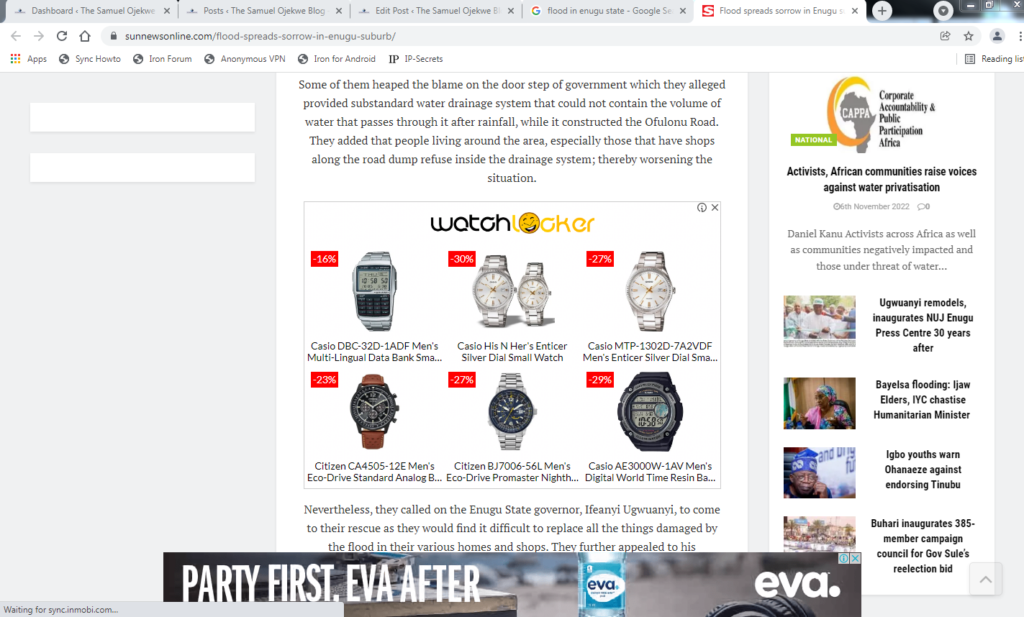Open the ad info icon on watch ad
The image size is (1024, 617).
click(x=701, y=208)
